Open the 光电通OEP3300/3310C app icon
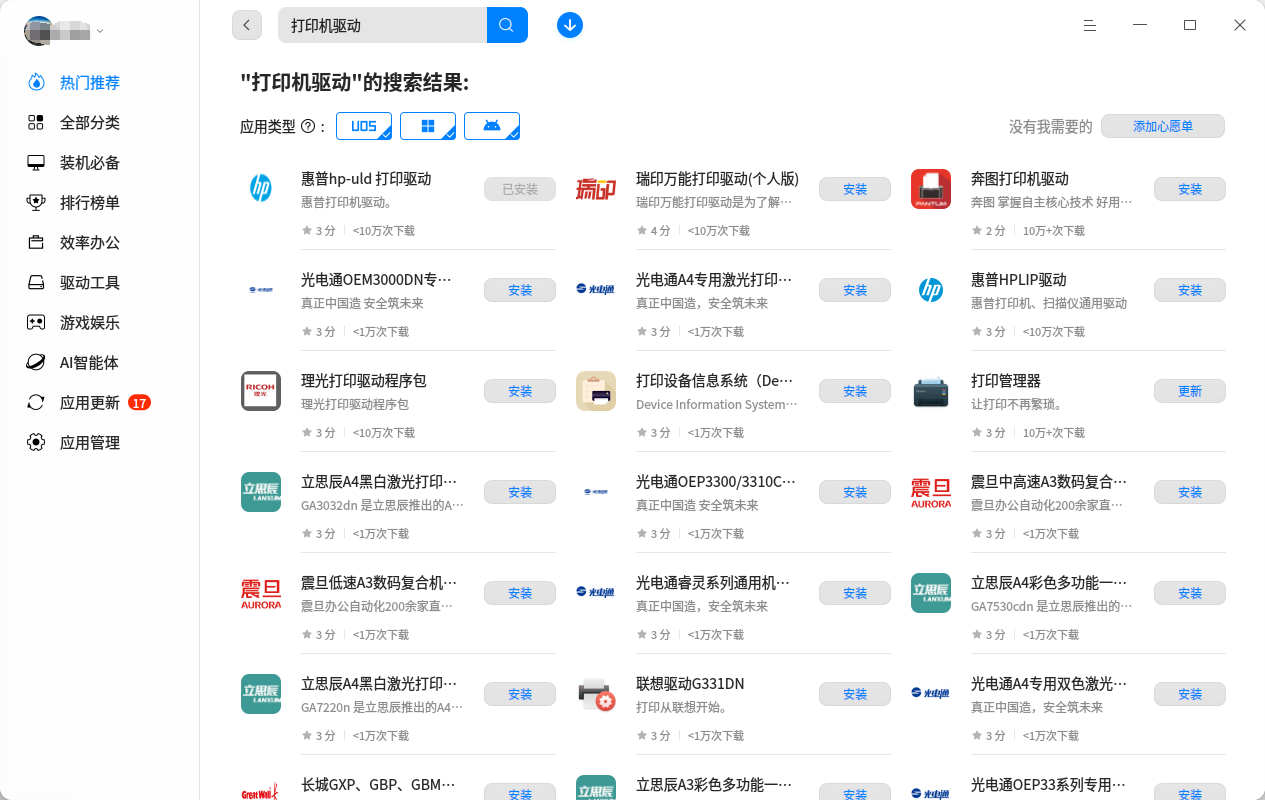Viewport: 1265px width, 800px height. point(596,492)
